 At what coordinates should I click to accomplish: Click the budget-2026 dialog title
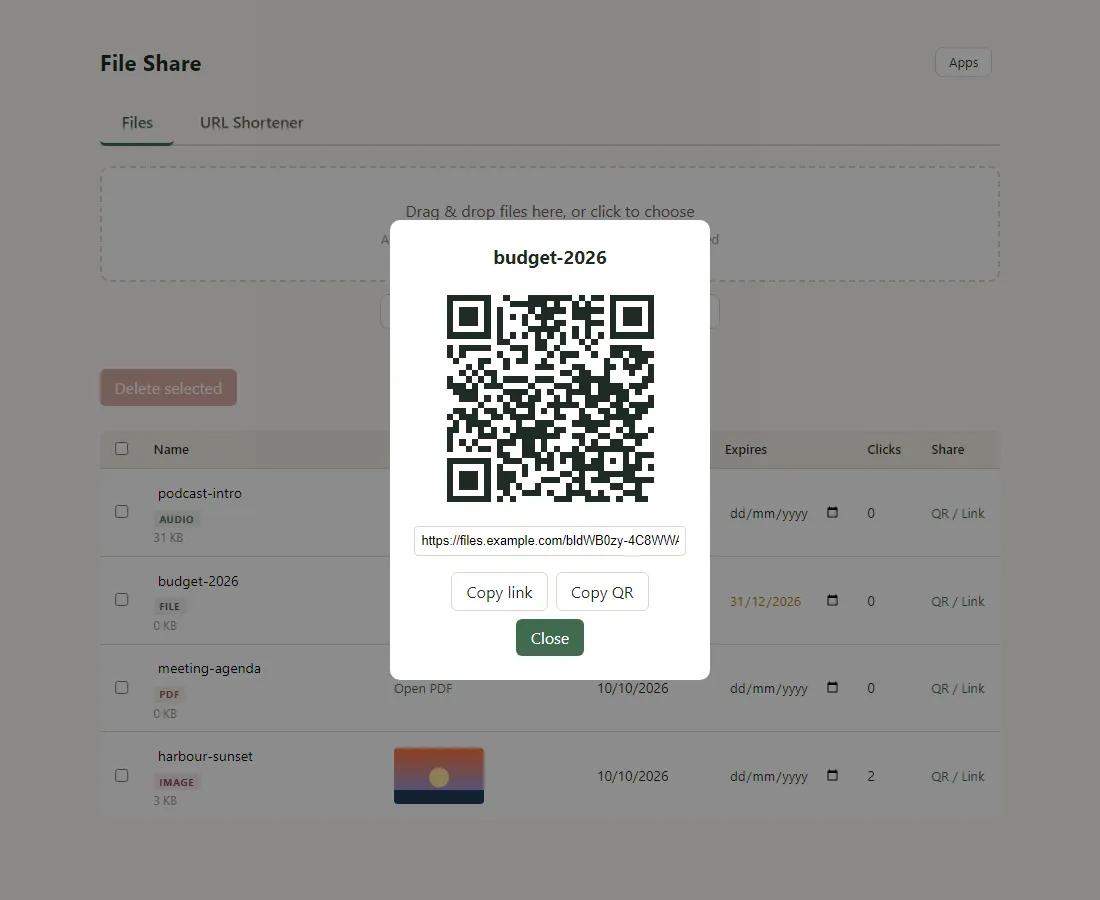(550, 257)
